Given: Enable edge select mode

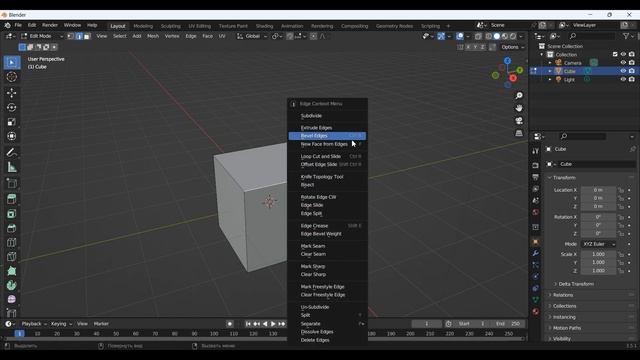Looking at the screenshot, I should pyautogui.click(x=79, y=36).
